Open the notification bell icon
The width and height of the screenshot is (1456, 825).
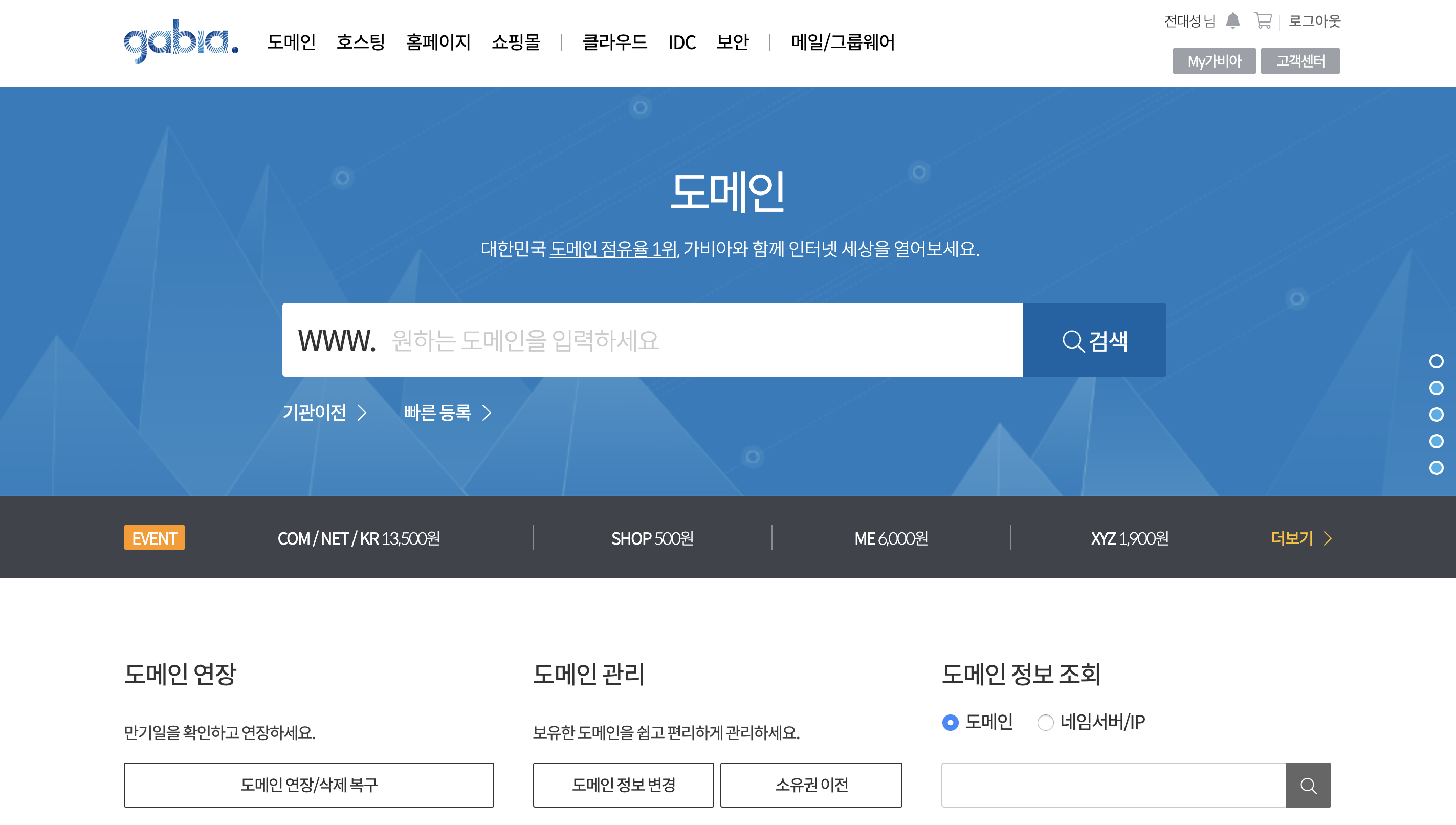coord(1232,21)
